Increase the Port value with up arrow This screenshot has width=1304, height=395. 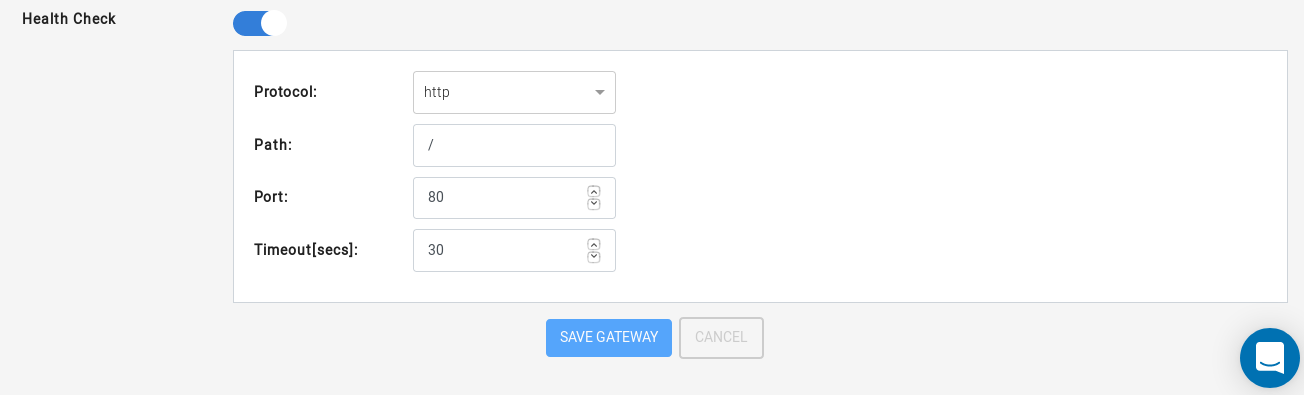click(x=594, y=191)
